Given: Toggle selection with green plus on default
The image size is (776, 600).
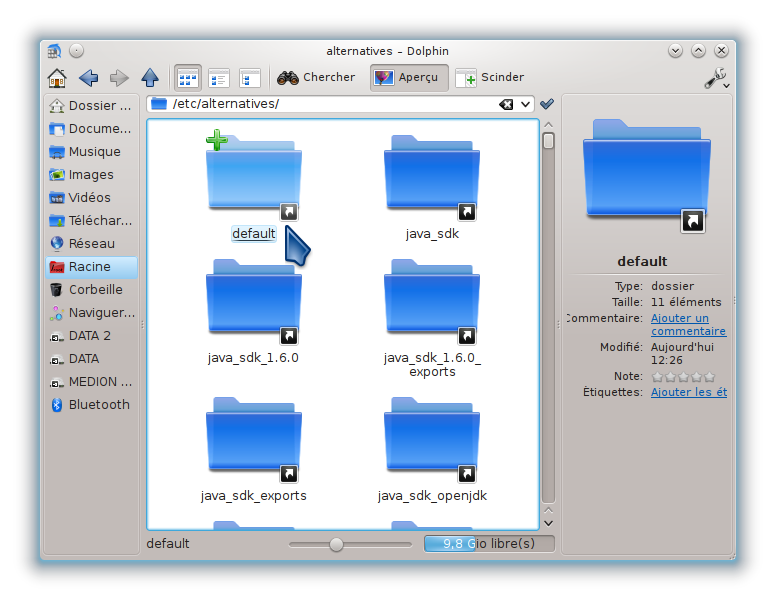Looking at the screenshot, I should pyautogui.click(x=217, y=140).
